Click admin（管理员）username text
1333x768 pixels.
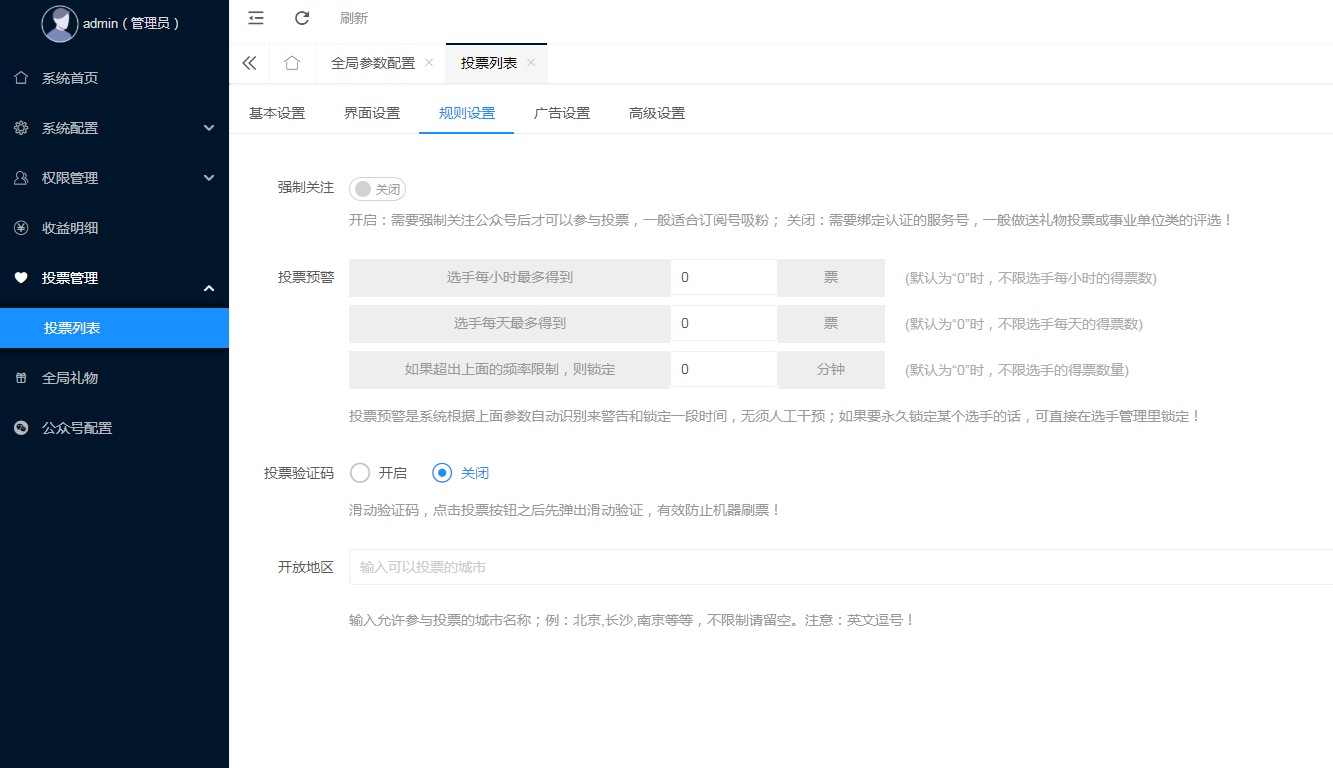pos(131,23)
